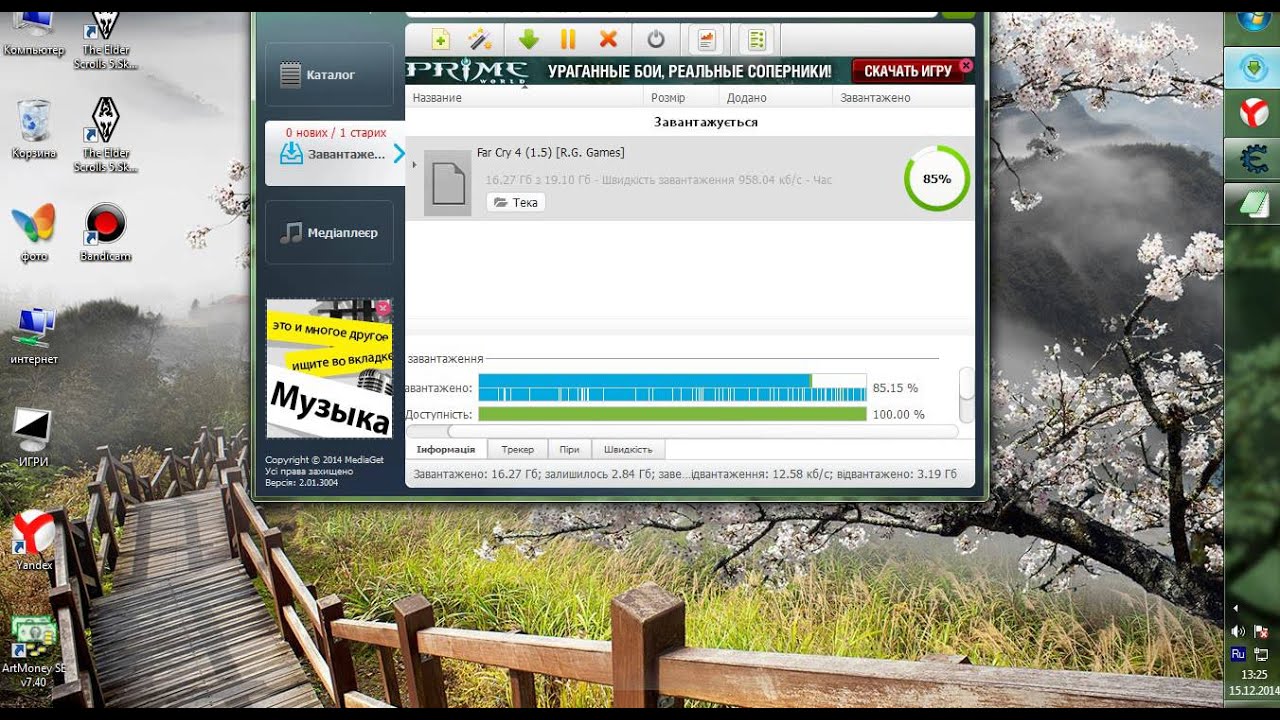Click the info panel vertical scrollbar
1280x720 pixels.
(x=966, y=395)
